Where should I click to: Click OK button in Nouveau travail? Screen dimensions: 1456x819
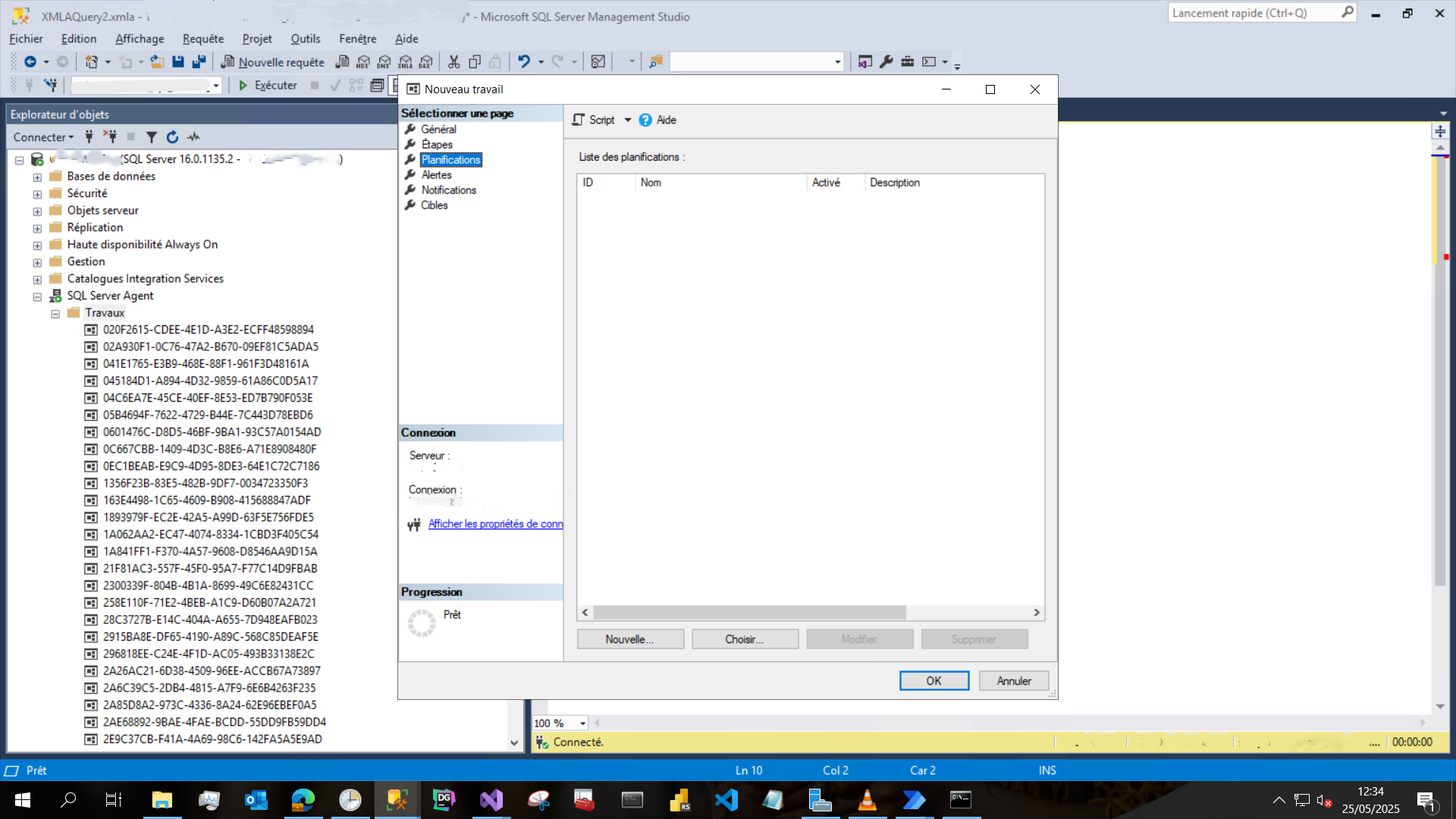click(x=934, y=681)
